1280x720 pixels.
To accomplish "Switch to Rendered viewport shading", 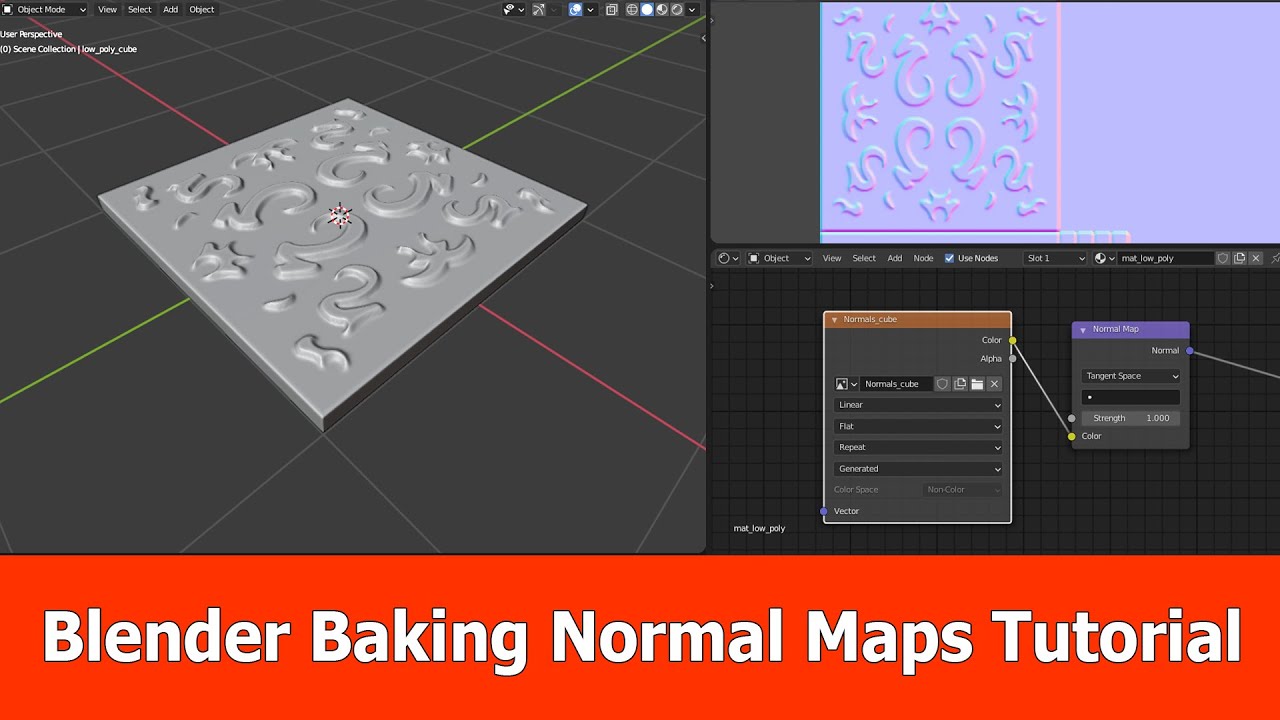I will (676, 9).
